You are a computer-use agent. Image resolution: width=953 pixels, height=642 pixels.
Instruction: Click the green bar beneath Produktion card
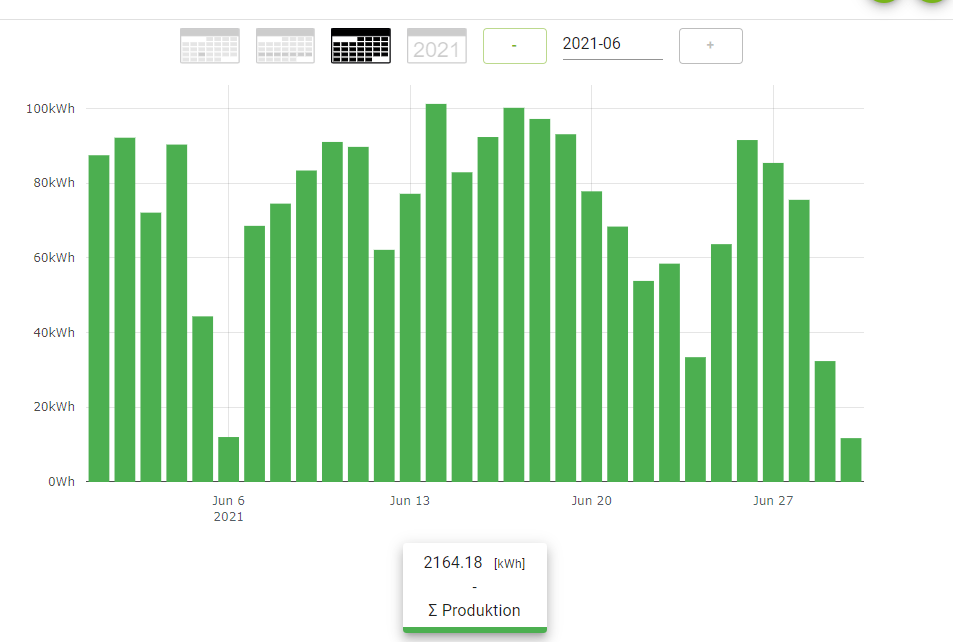coord(475,630)
